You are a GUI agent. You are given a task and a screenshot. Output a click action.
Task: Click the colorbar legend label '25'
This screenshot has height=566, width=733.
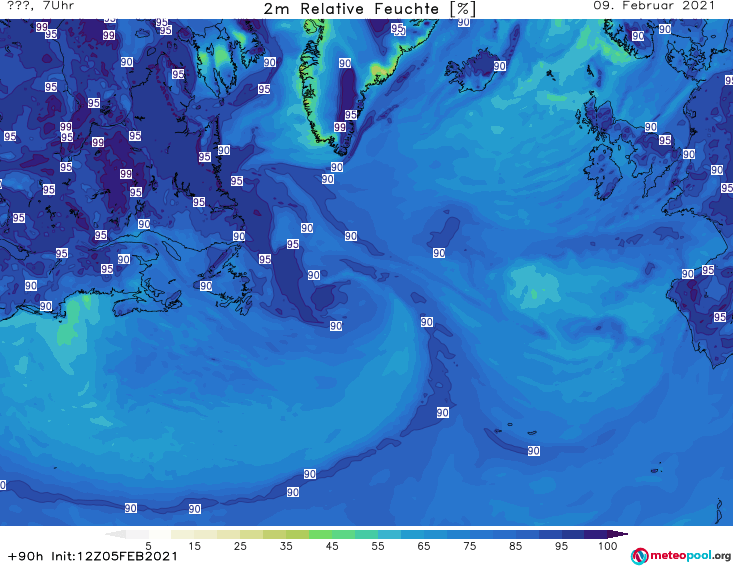[x=240, y=546]
